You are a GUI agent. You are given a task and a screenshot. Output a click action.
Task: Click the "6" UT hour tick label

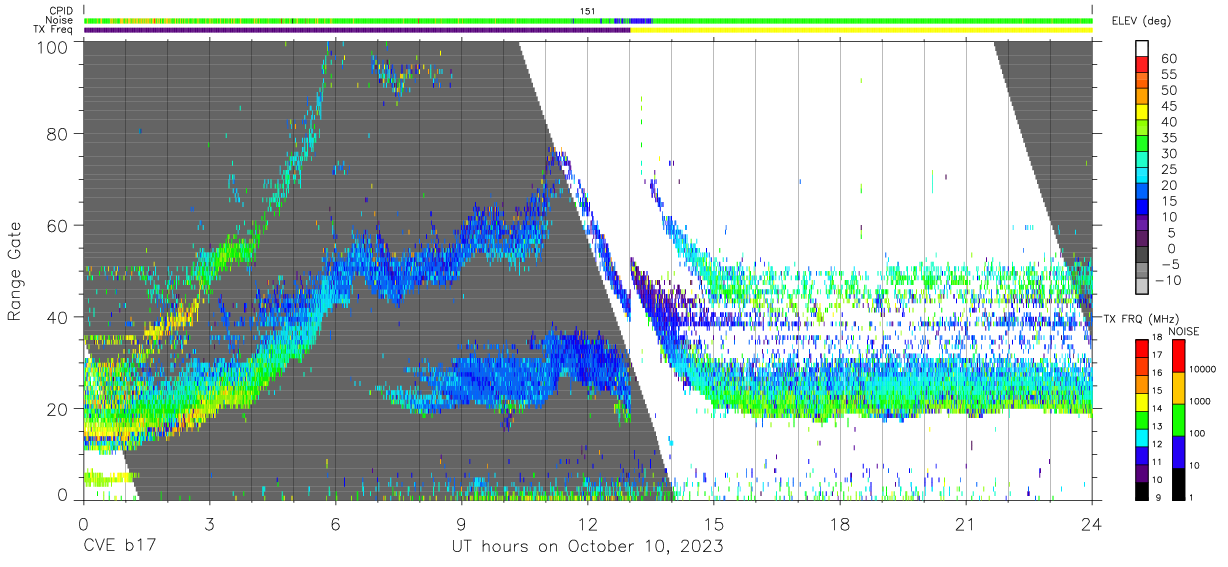click(x=335, y=524)
